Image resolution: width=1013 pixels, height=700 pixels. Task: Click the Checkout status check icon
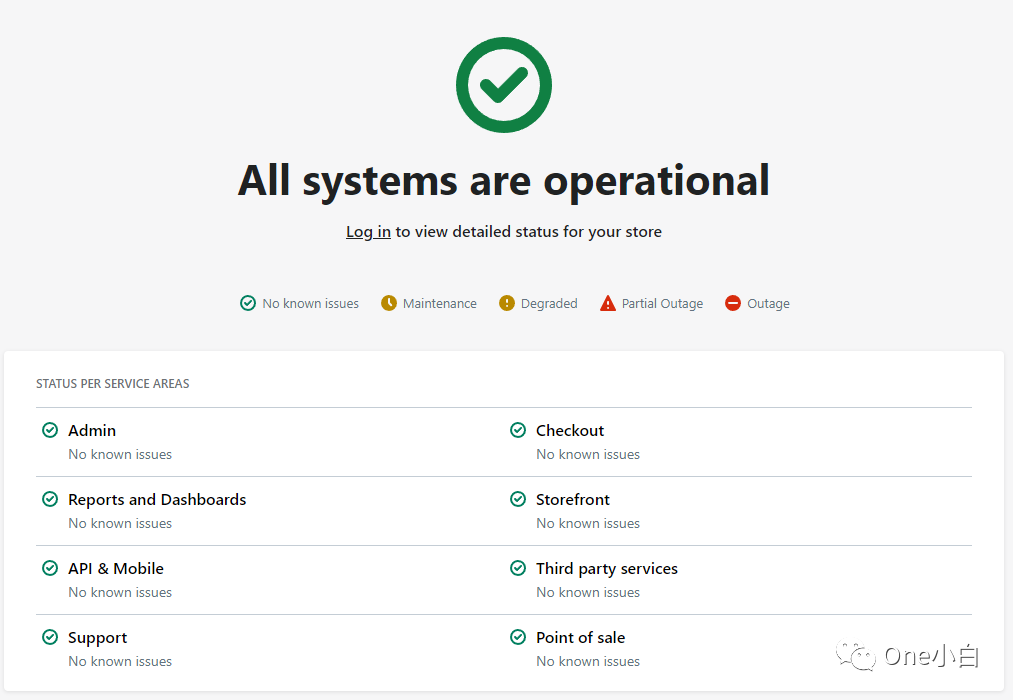click(x=518, y=430)
